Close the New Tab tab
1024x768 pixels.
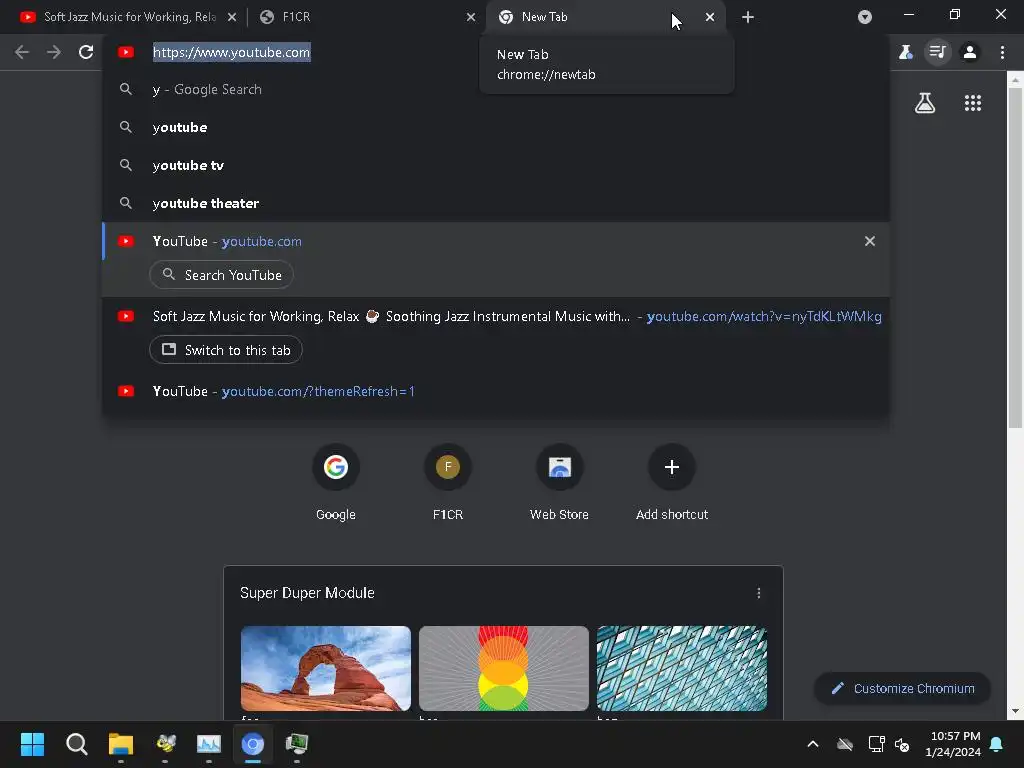(710, 17)
